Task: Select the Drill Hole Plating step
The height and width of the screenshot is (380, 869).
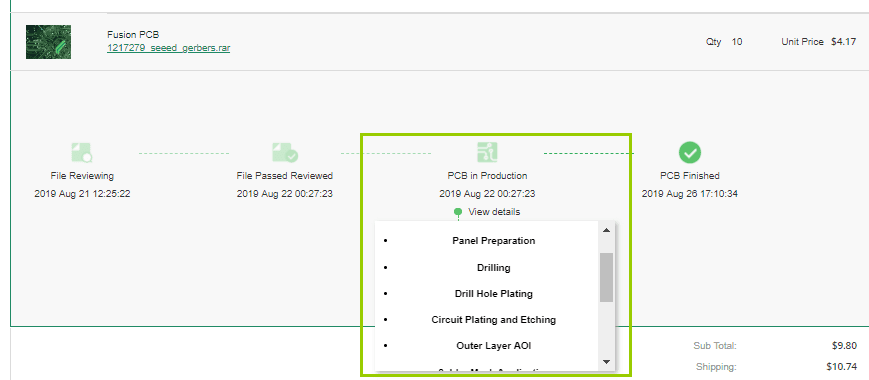Action: [493, 294]
